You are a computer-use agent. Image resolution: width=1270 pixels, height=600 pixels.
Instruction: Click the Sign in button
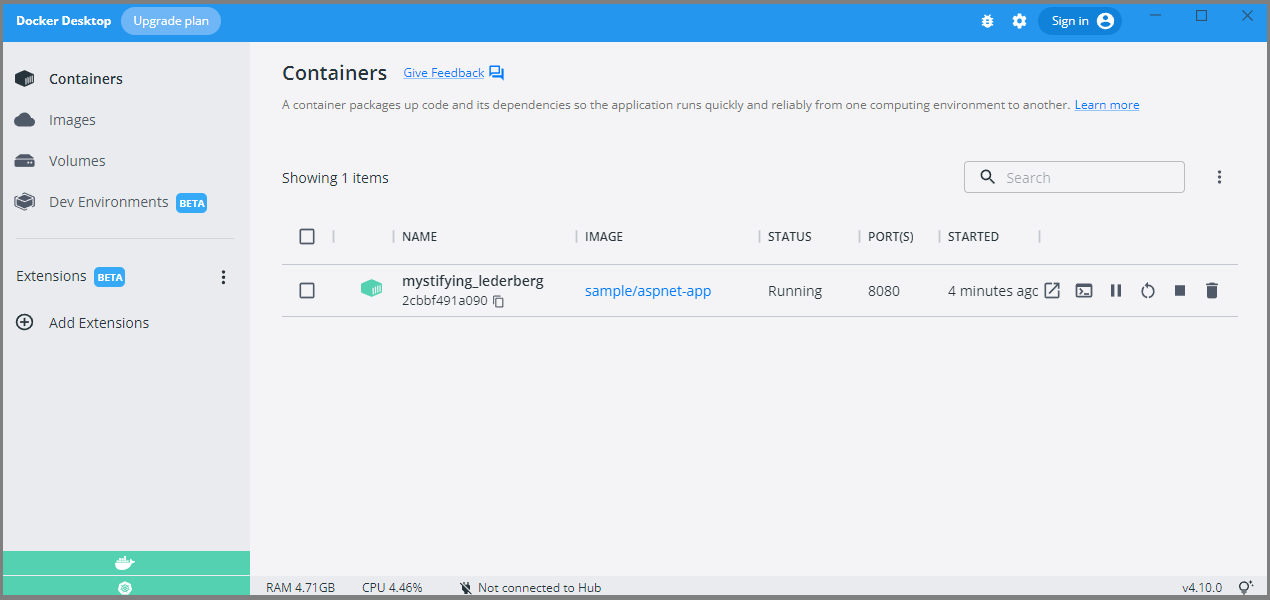pyautogui.click(x=1080, y=21)
